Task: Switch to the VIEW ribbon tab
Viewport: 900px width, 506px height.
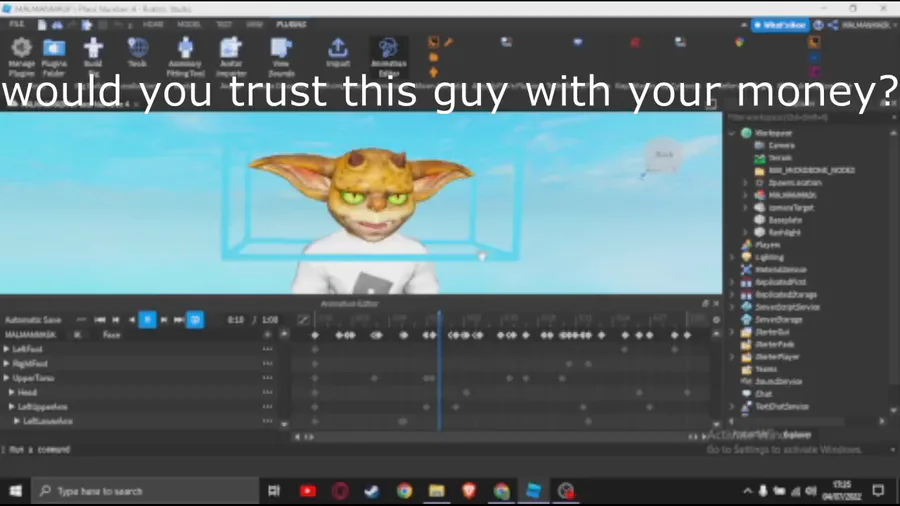Action: click(x=254, y=24)
